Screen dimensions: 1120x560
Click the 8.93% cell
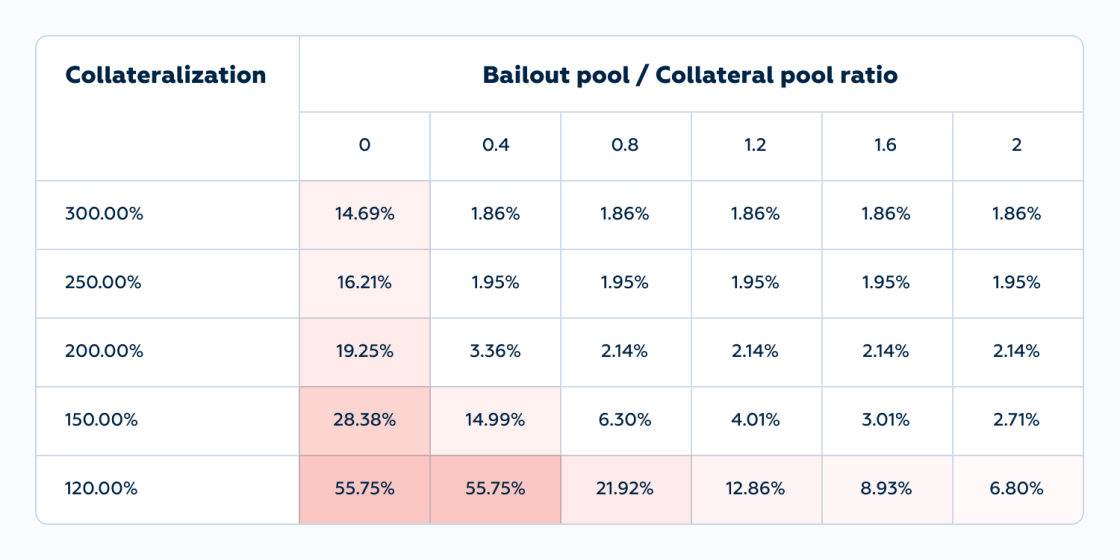[886, 489]
